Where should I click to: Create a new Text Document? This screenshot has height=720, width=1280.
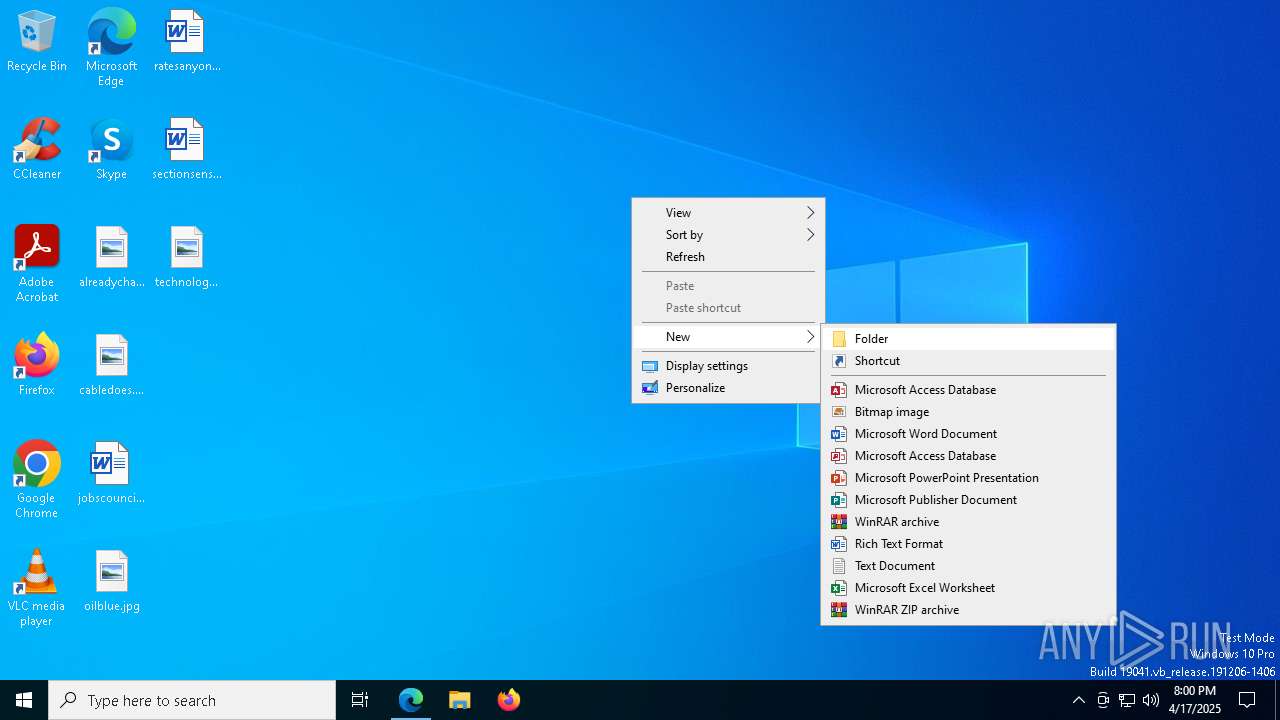click(x=968, y=566)
